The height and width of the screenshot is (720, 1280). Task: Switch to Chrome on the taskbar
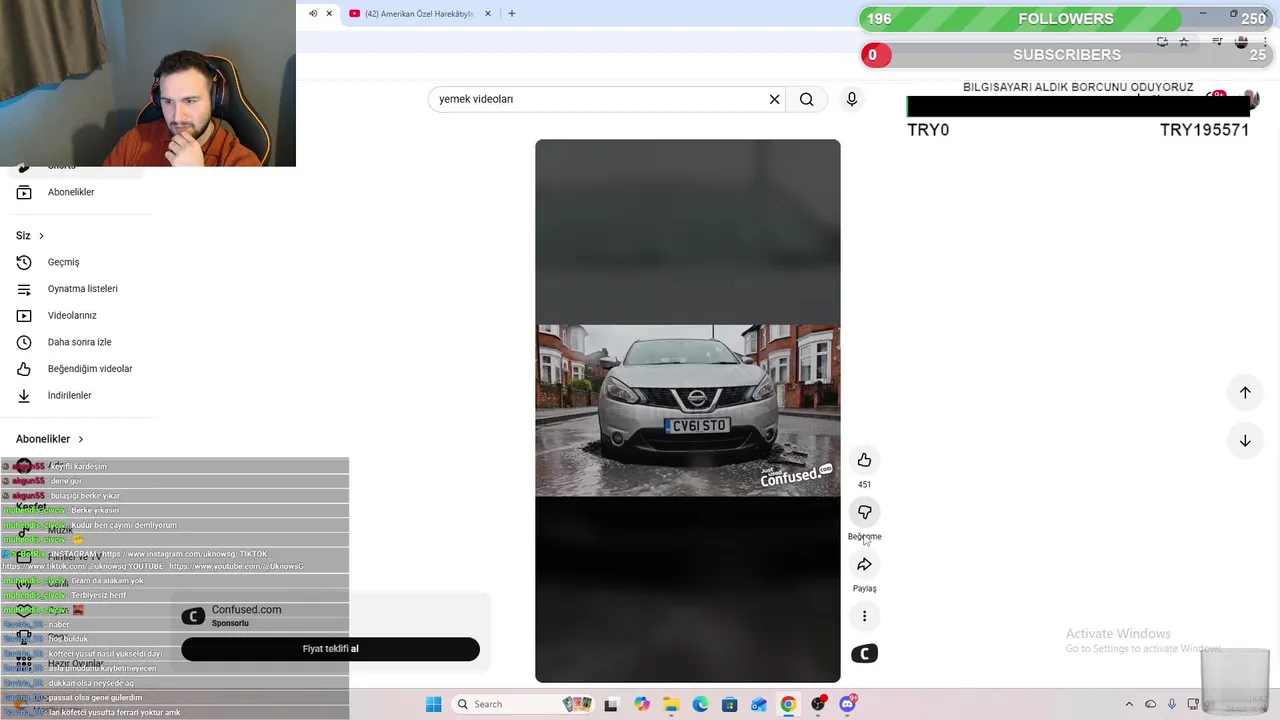point(788,704)
